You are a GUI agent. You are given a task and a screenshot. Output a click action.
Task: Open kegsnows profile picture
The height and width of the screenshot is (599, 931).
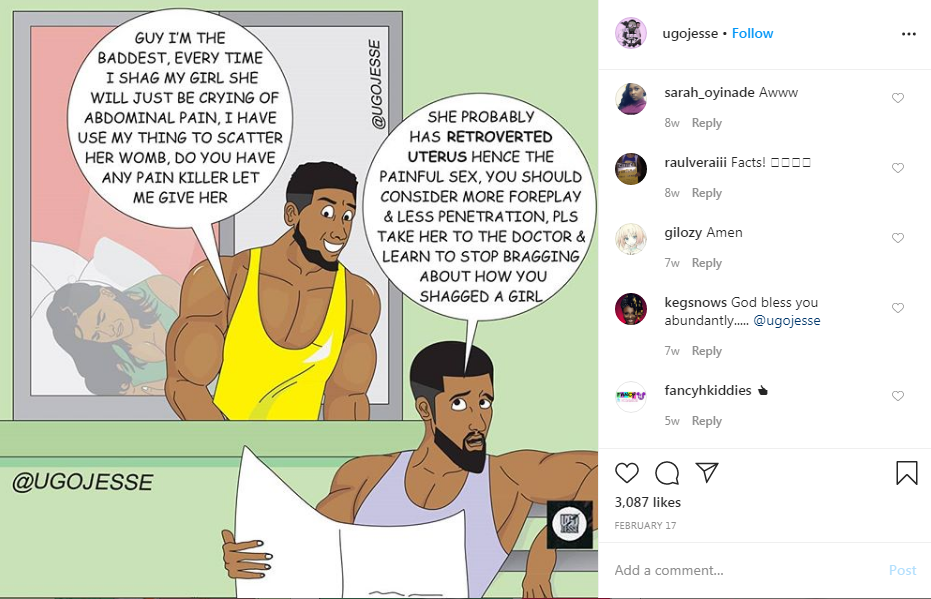[631, 309]
